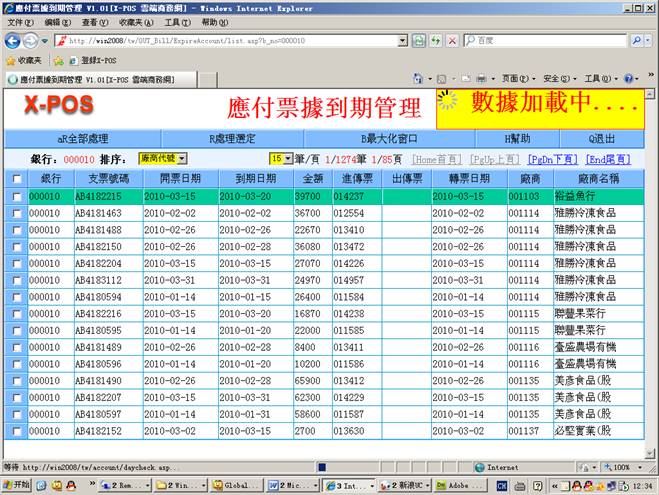Open the 工具(T) menu in menu bar
Screen dimensions: 659x495
[177, 22]
